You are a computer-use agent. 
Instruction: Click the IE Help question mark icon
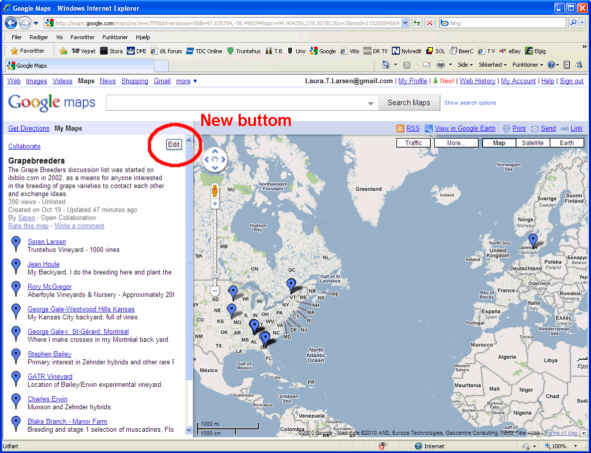[551, 65]
